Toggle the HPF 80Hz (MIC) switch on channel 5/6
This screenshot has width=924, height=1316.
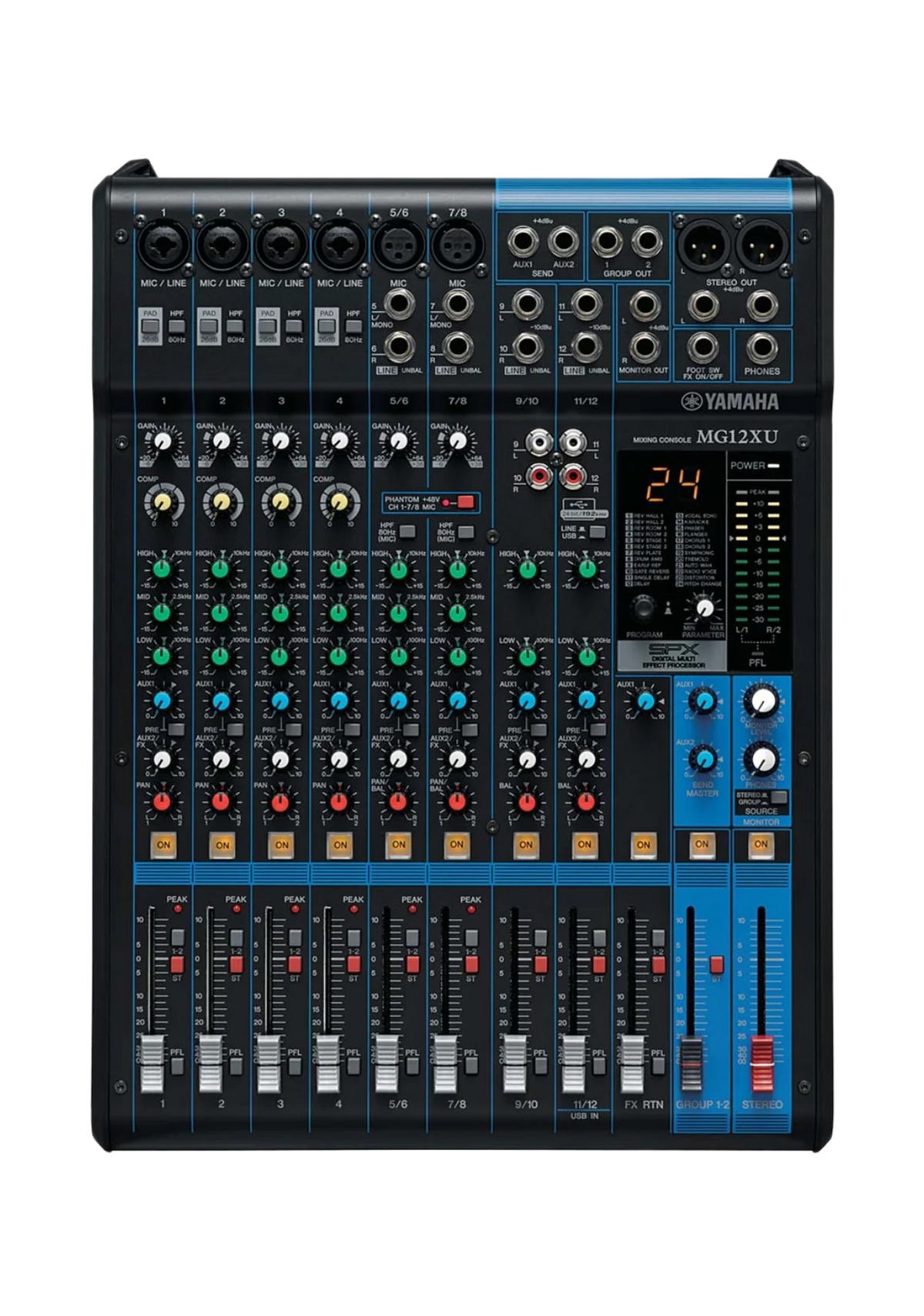click(x=407, y=532)
